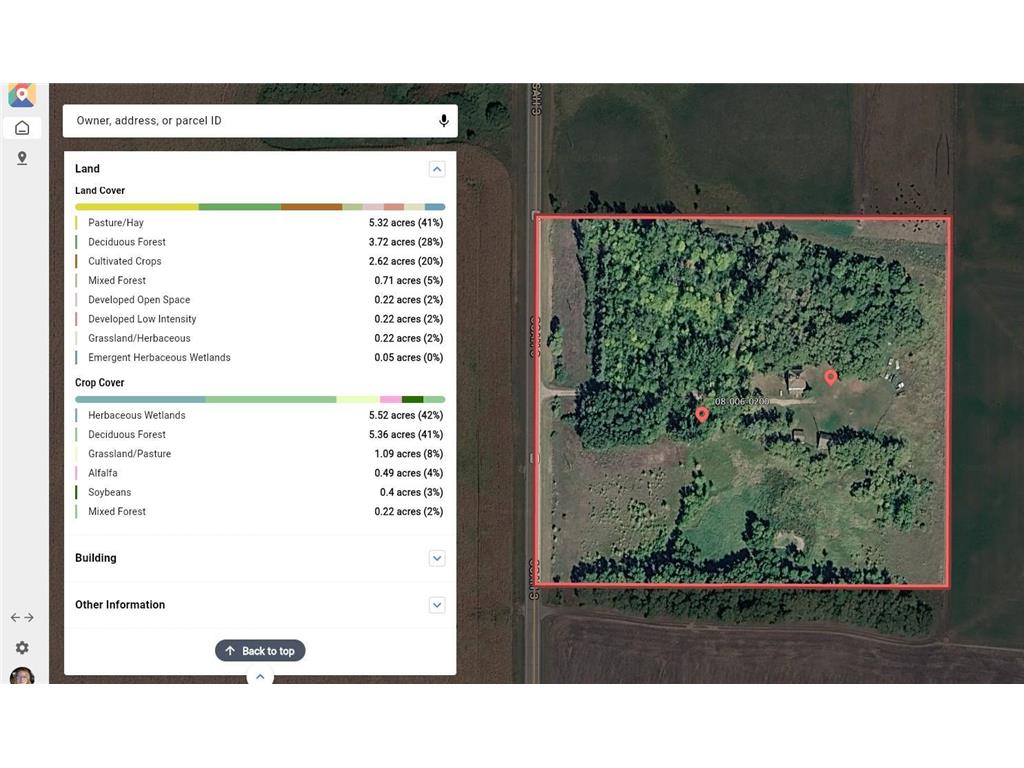The image size is (1024, 768).
Task: Click the Crop Cover color bar
Action: [x=260, y=399]
